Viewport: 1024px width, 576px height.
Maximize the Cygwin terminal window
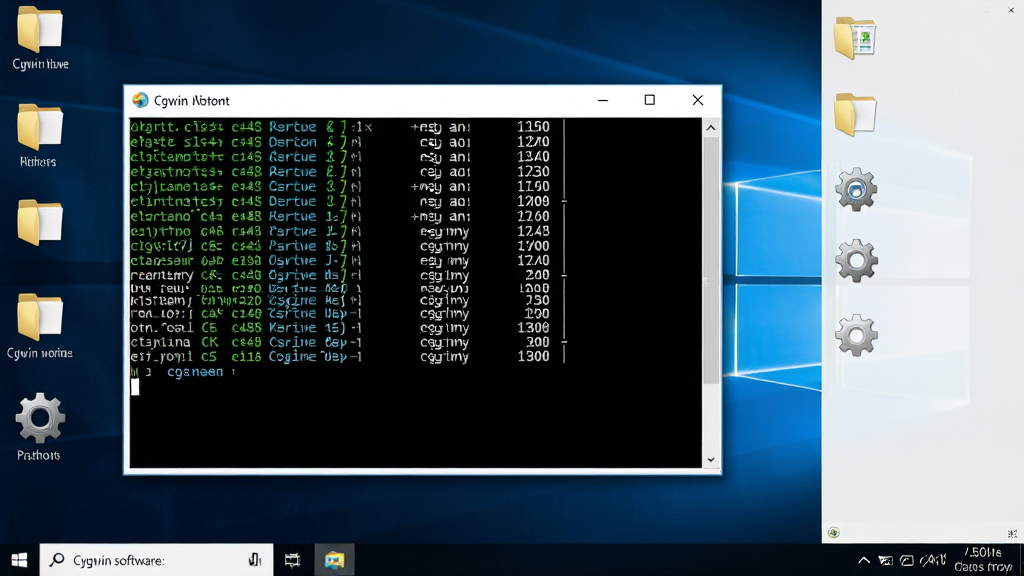pos(650,100)
